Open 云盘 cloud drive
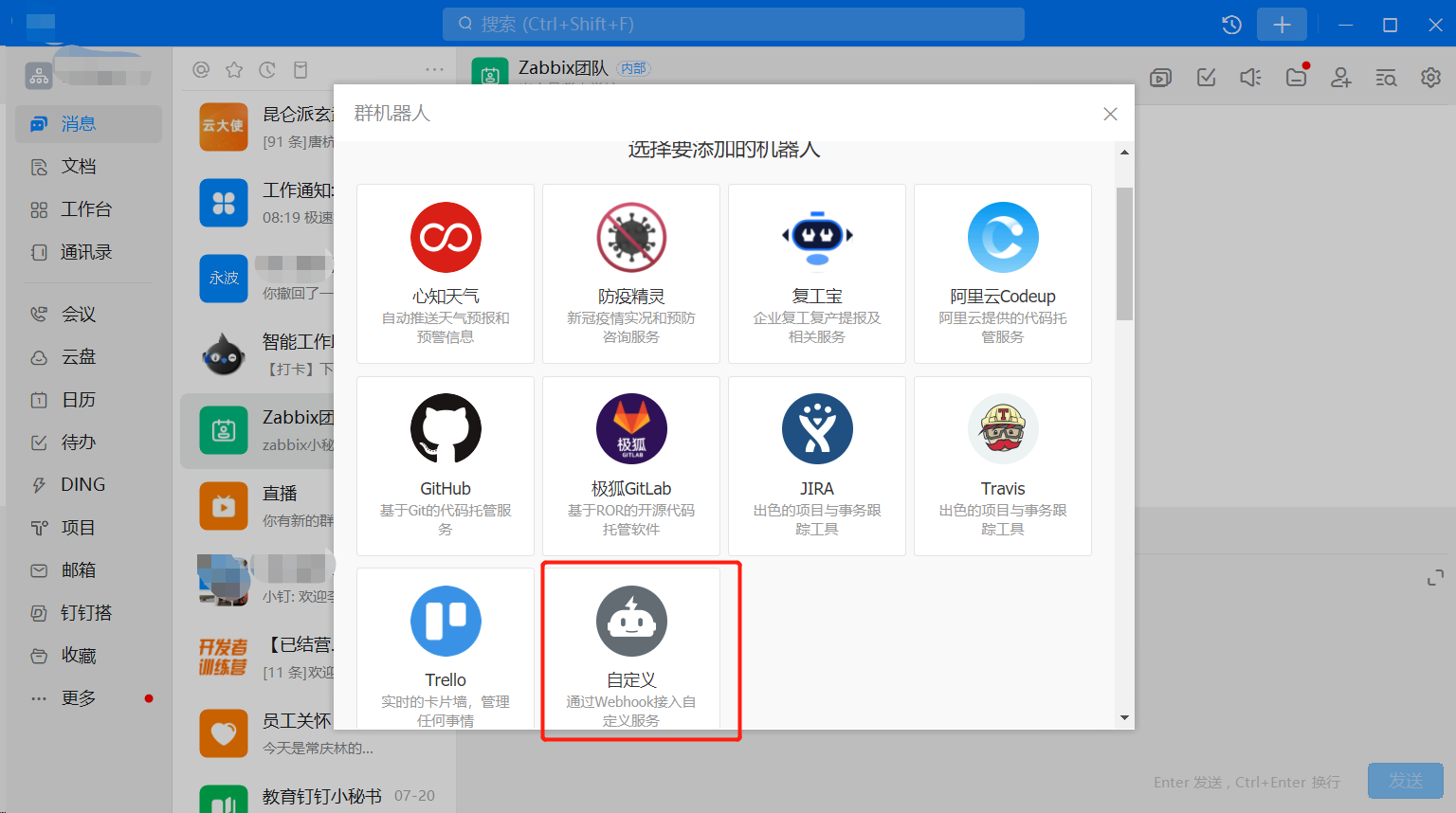 click(88, 356)
